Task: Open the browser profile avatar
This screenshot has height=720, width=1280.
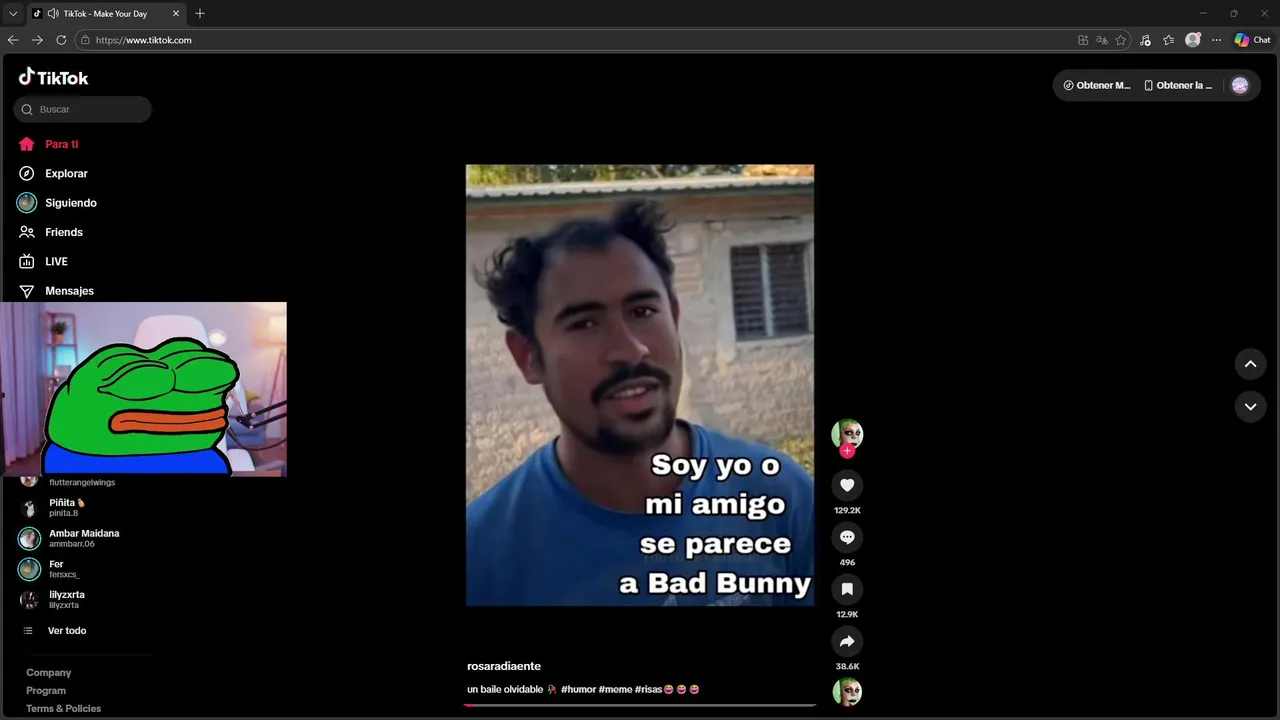Action: coord(1193,40)
